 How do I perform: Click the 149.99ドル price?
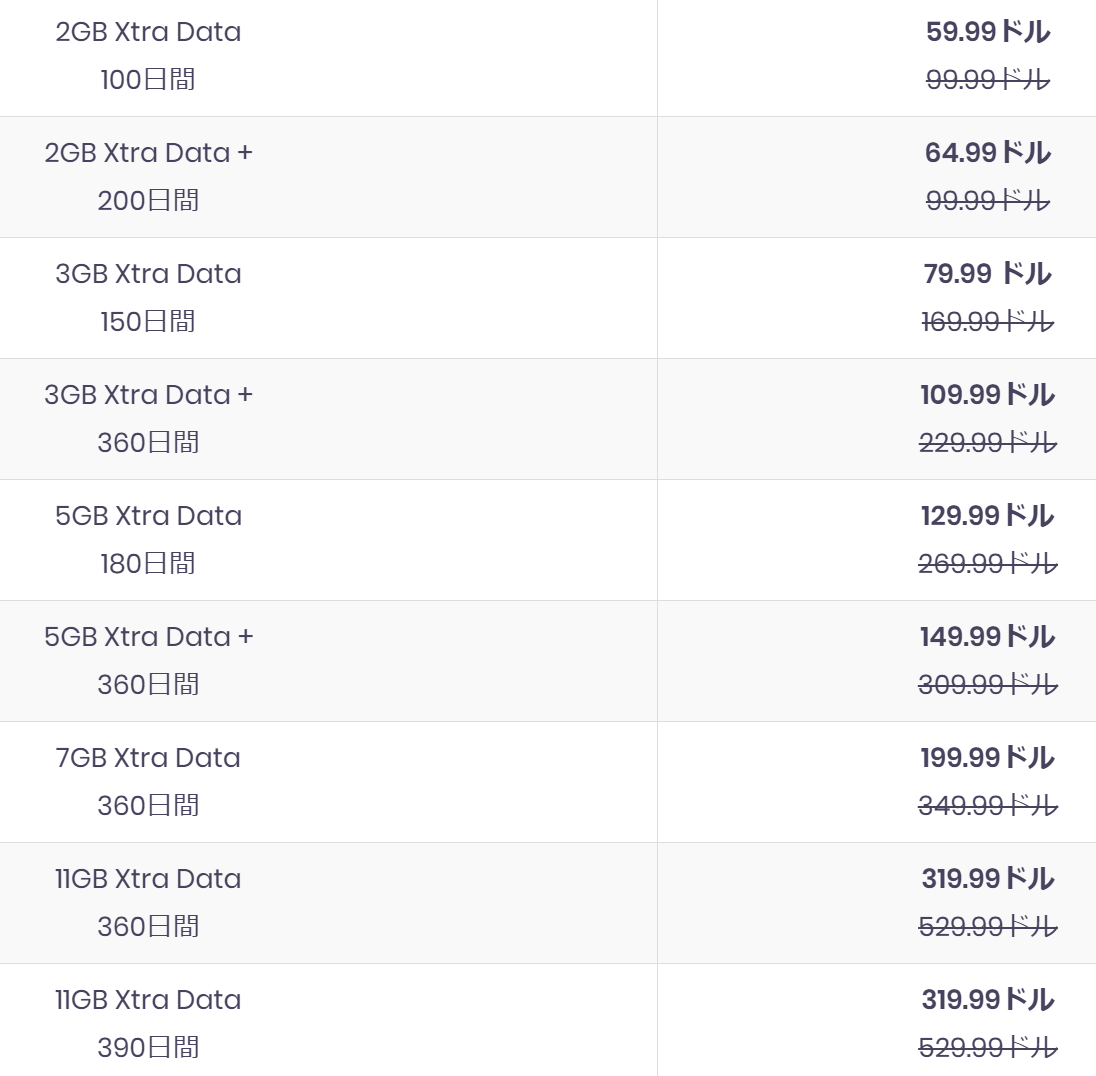tap(988, 637)
